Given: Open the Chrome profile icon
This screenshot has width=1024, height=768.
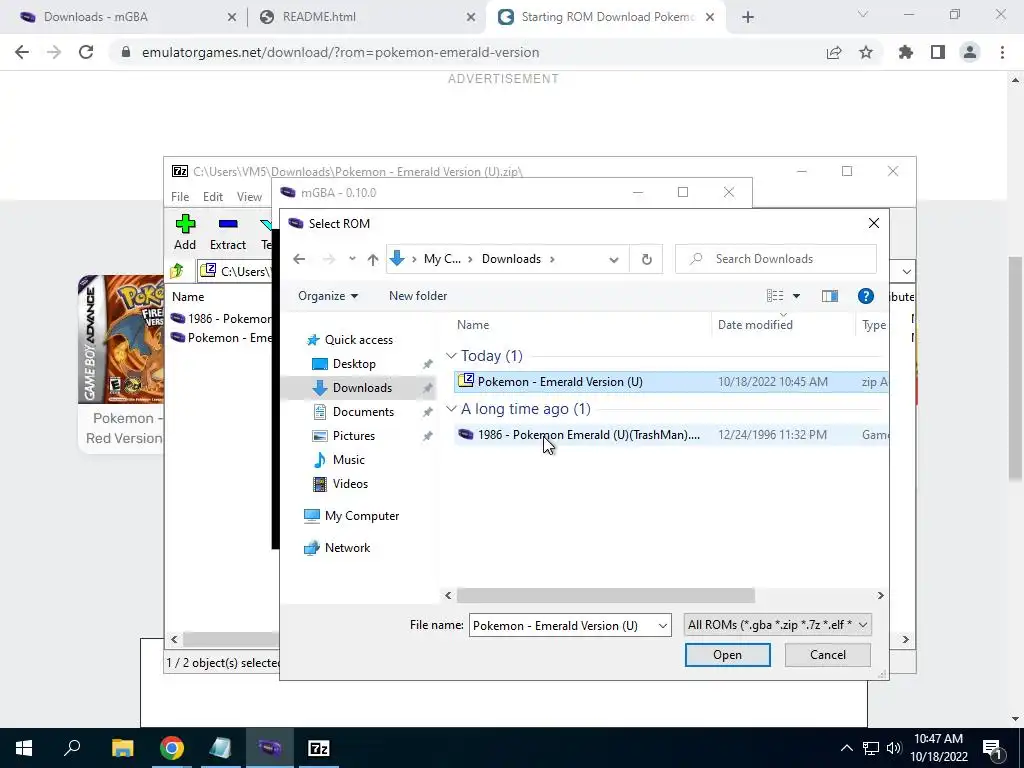Looking at the screenshot, I should [x=970, y=53].
